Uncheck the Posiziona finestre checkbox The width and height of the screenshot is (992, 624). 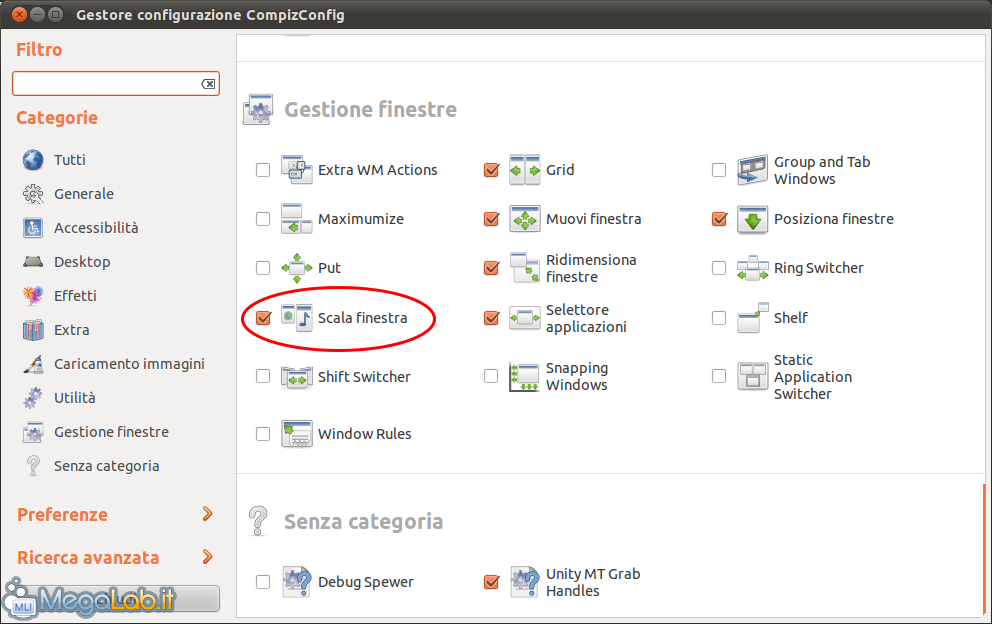pos(719,219)
